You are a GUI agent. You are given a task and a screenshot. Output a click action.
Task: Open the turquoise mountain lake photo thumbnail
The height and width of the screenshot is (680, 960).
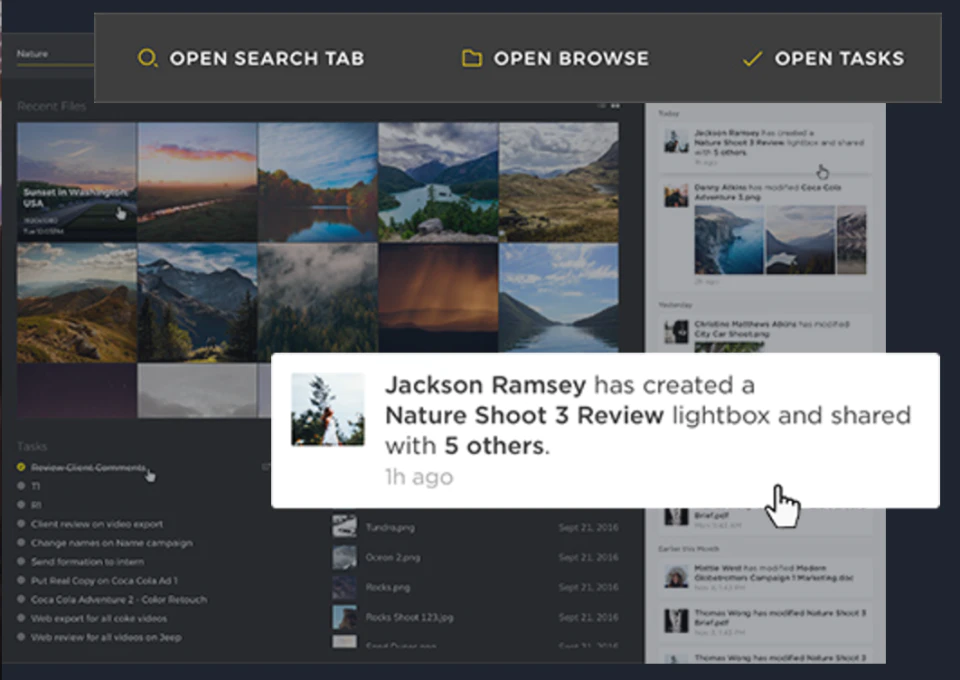(438, 181)
